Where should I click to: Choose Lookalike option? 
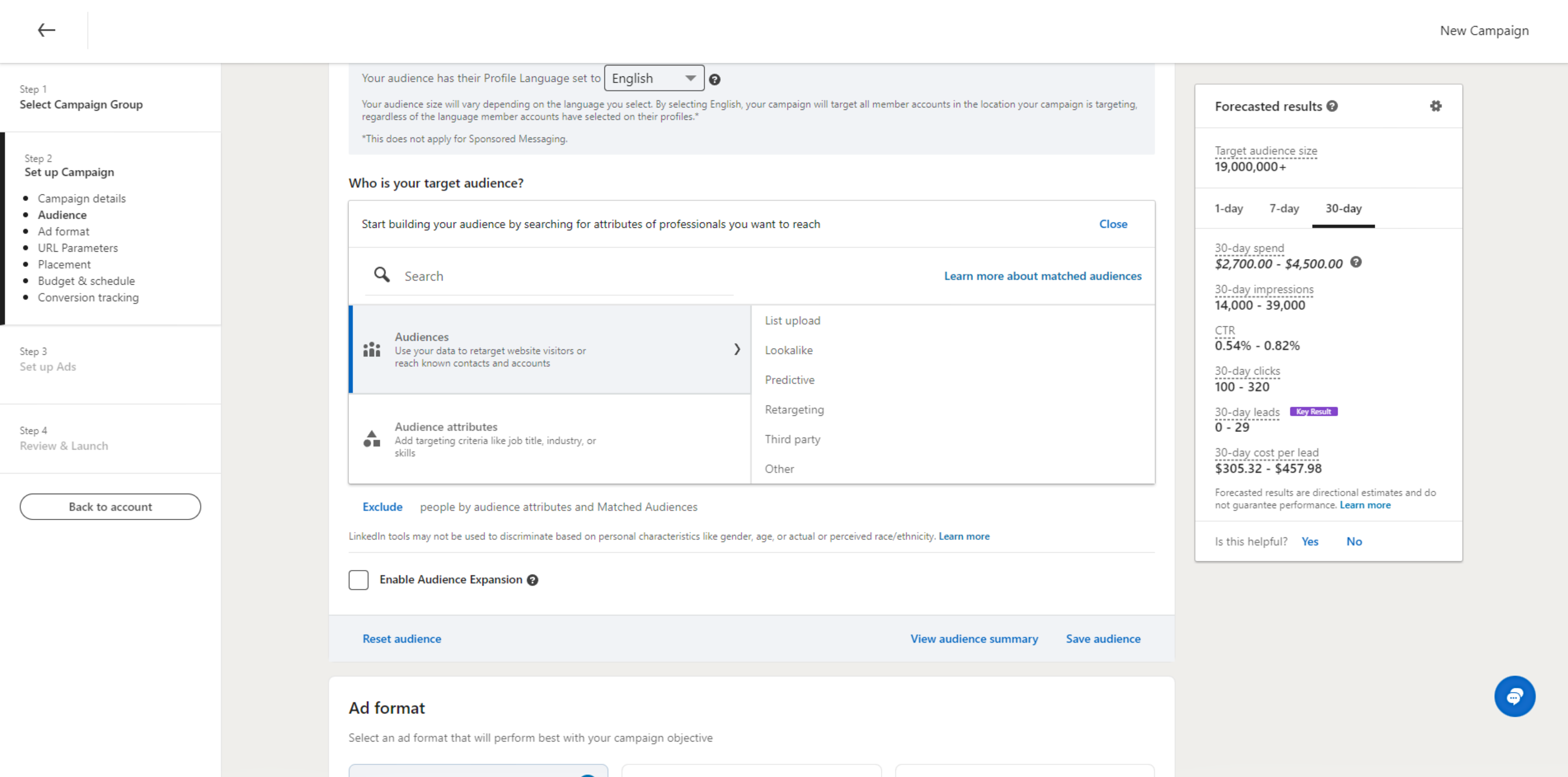point(788,350)
